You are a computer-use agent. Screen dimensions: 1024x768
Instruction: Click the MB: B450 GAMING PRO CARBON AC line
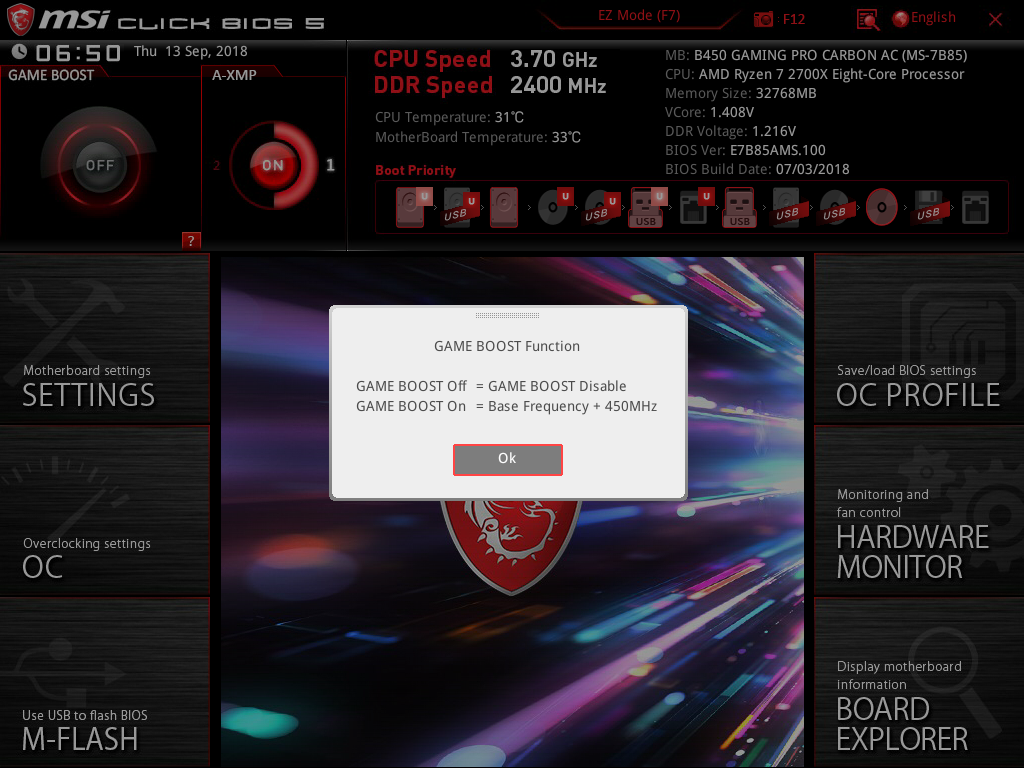pos(816,56)
